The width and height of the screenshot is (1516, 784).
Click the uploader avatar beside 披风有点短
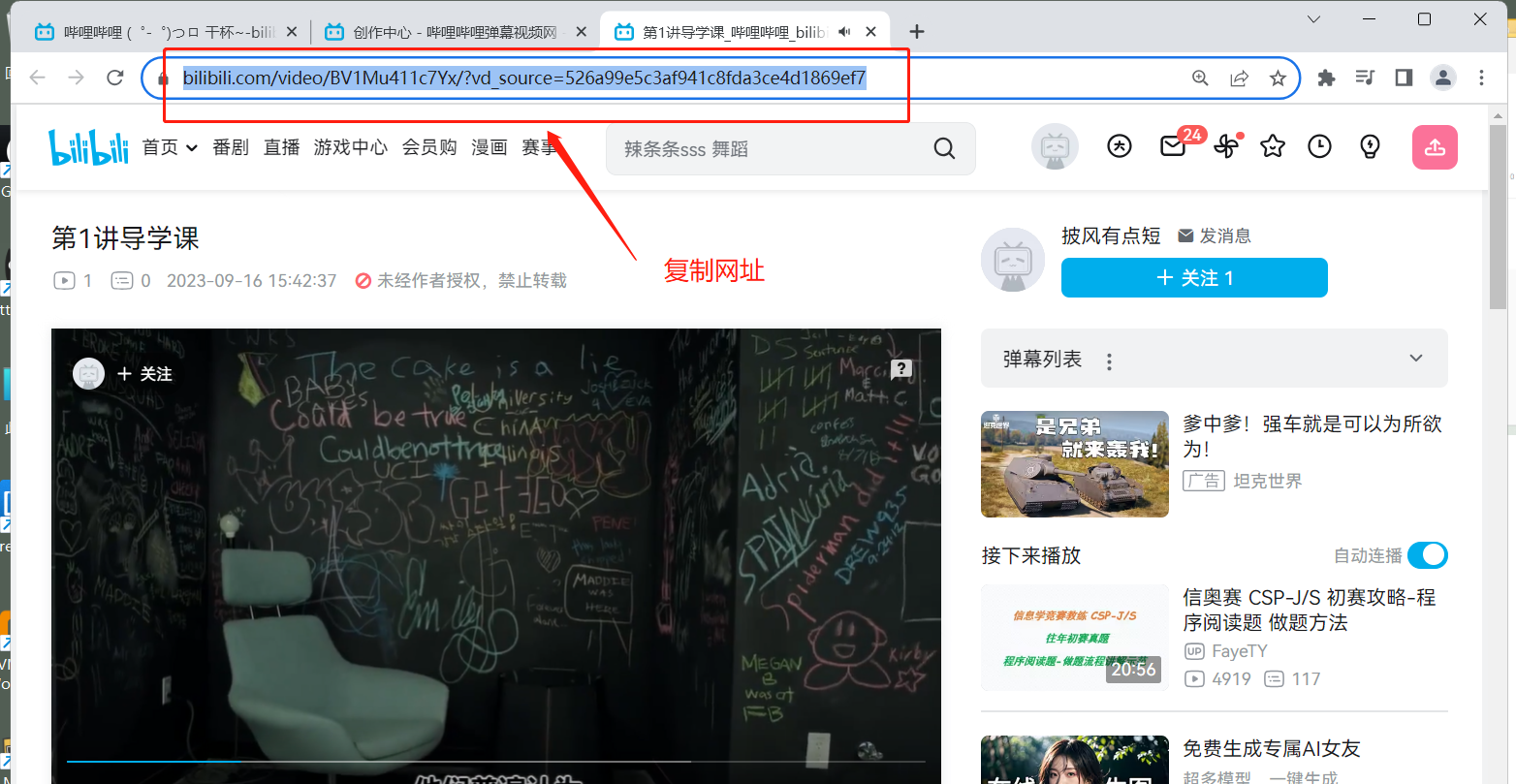[x=1013, y=262]
